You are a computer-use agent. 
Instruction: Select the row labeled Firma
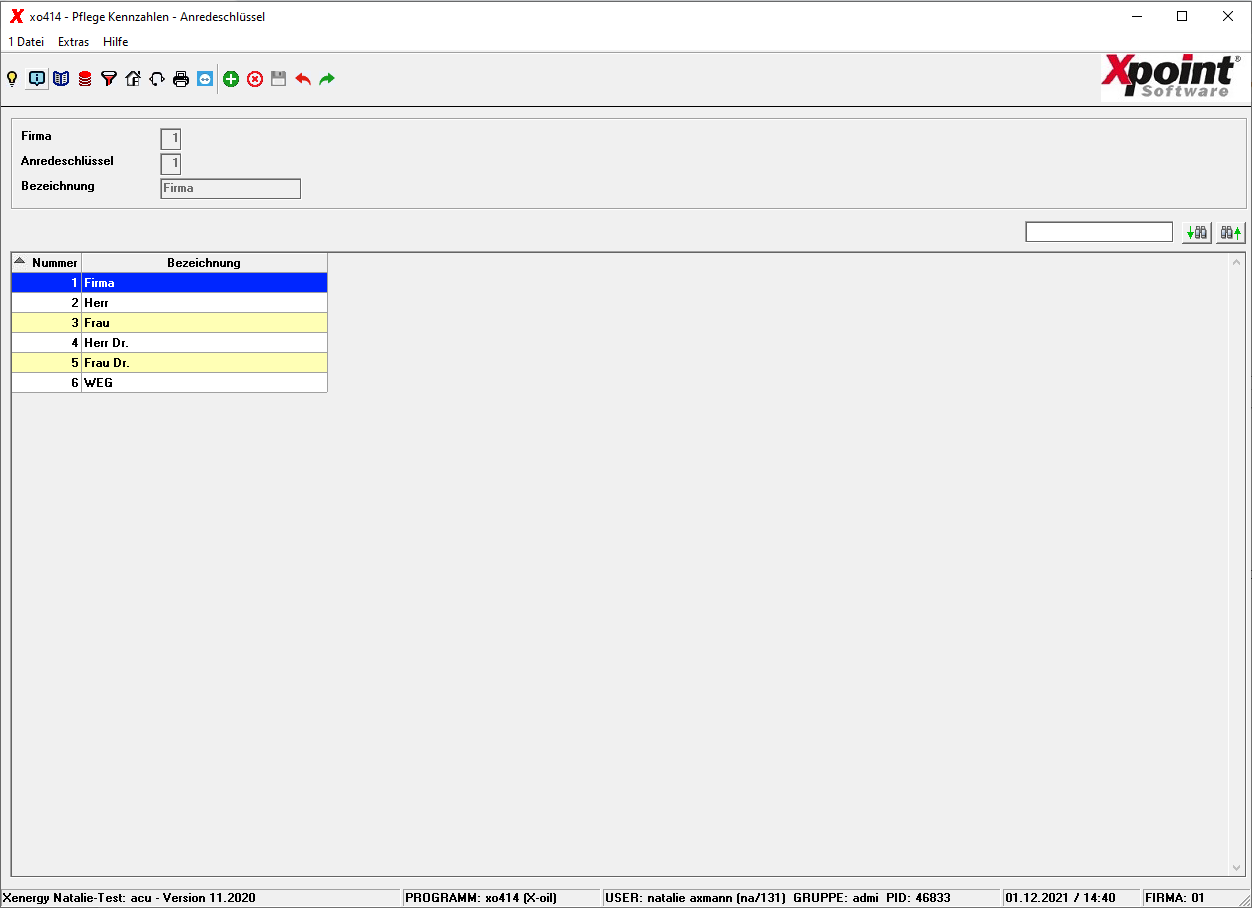[x=169, y=283]
